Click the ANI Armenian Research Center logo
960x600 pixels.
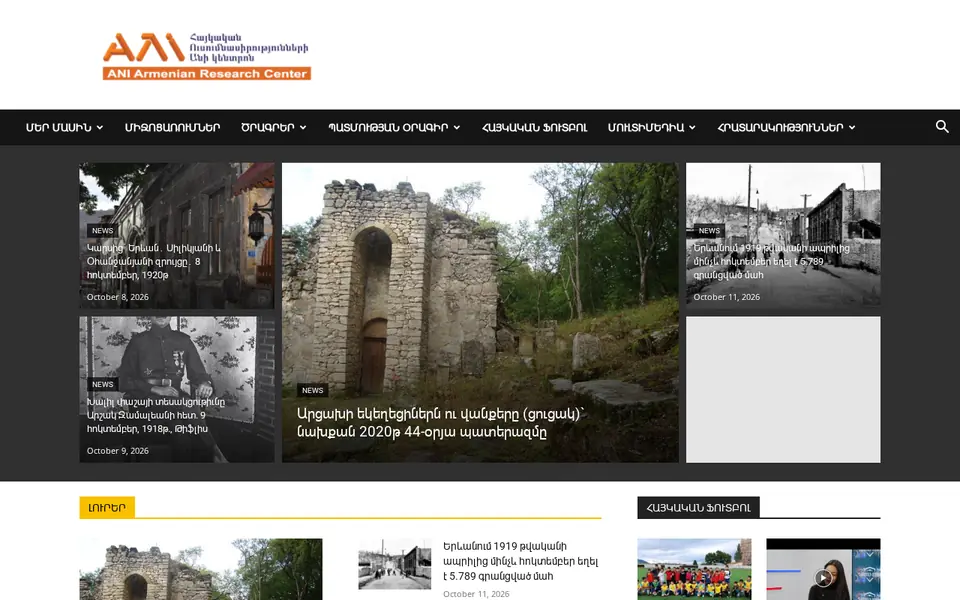207,56
